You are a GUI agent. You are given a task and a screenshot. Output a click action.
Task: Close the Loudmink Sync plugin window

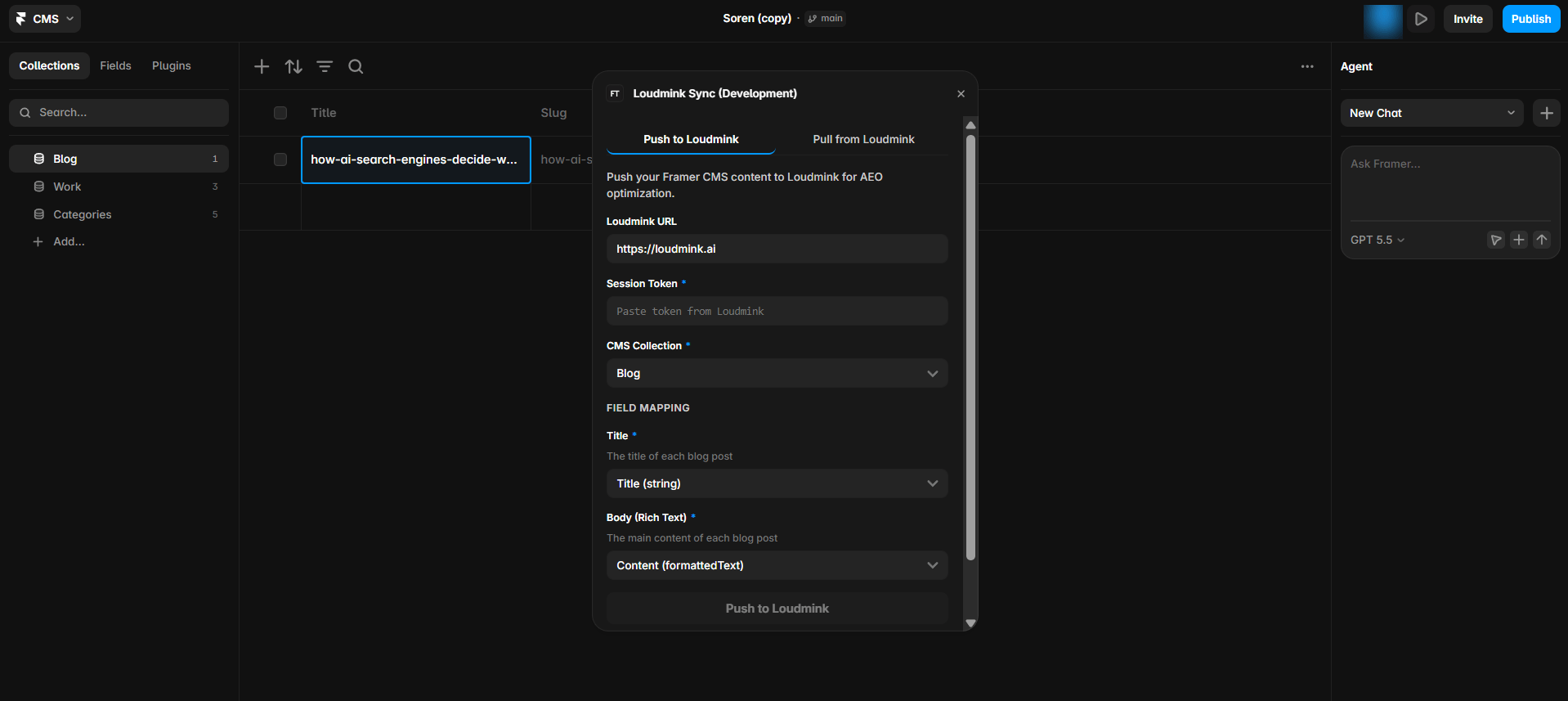click(961, 94)
